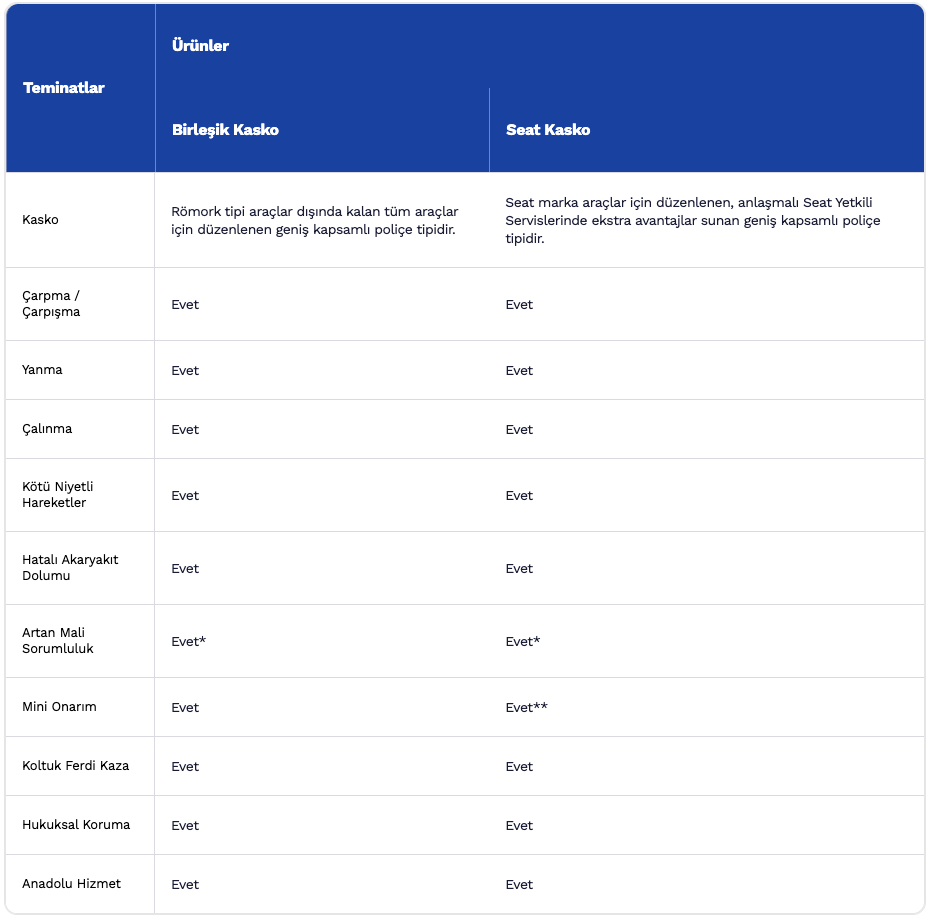Click the Evet** cell for Mini Onarım
931x920 pixels.
click(x=527, y=707)
